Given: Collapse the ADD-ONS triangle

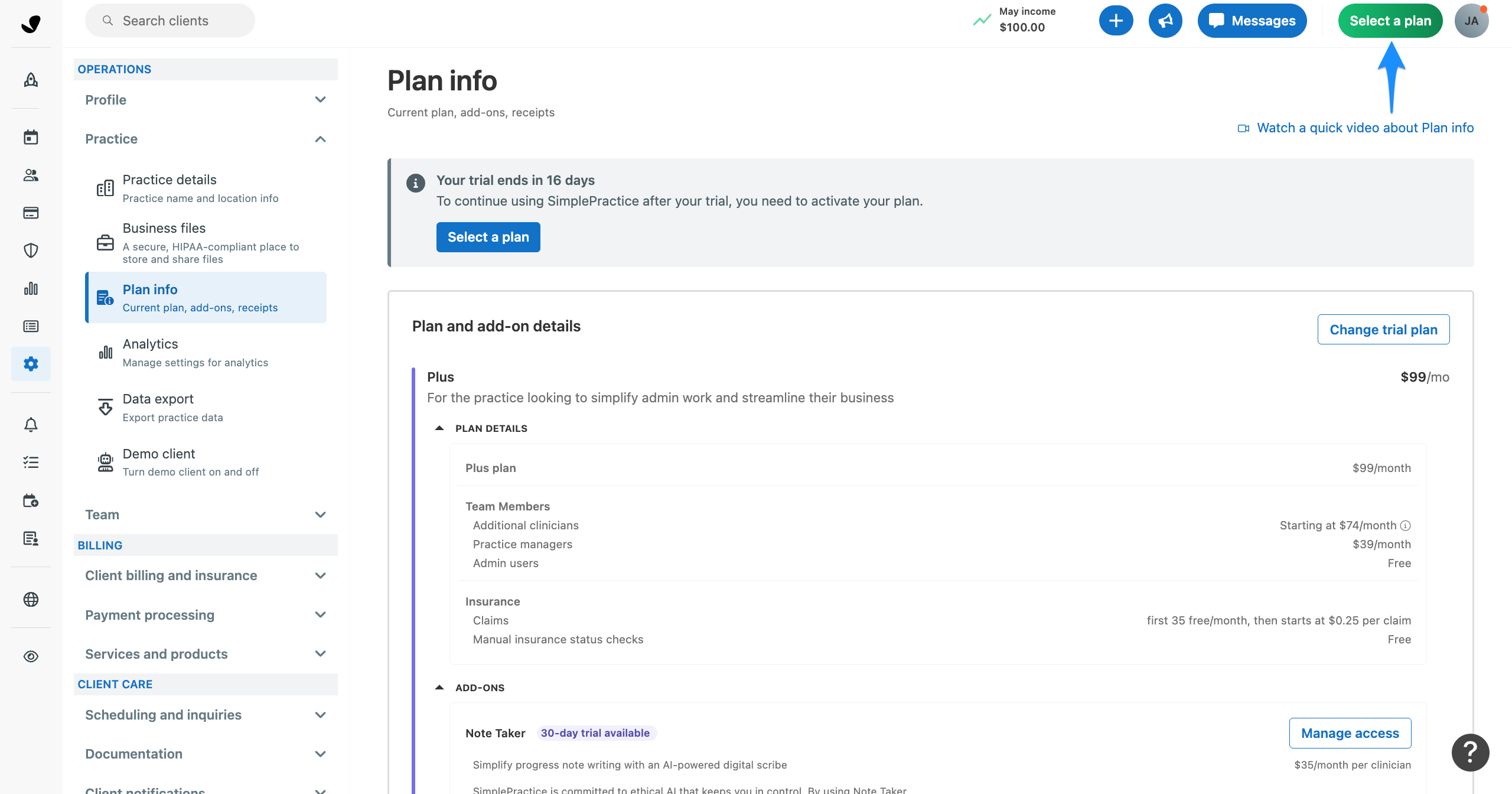Looking at the screenshot, I should point(439,688).
